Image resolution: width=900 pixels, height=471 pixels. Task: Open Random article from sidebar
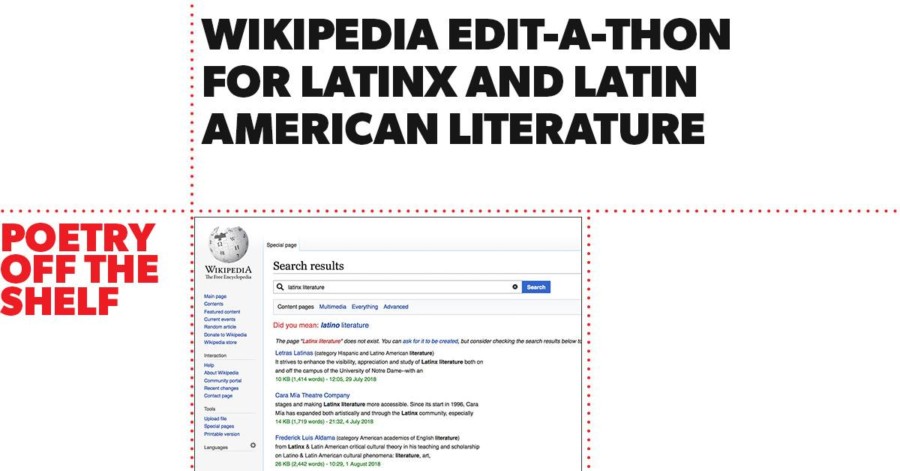220,327
